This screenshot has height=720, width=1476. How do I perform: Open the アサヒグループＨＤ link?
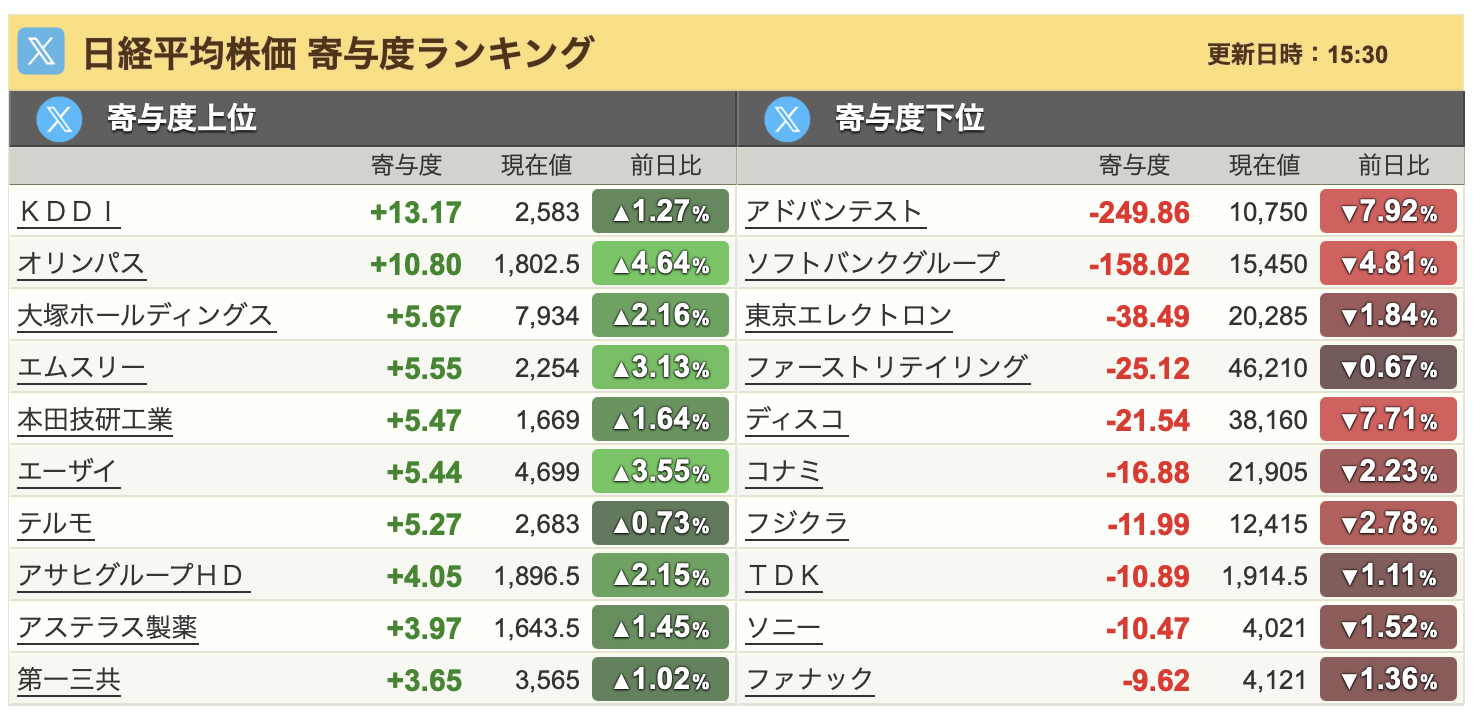[132, 576]
